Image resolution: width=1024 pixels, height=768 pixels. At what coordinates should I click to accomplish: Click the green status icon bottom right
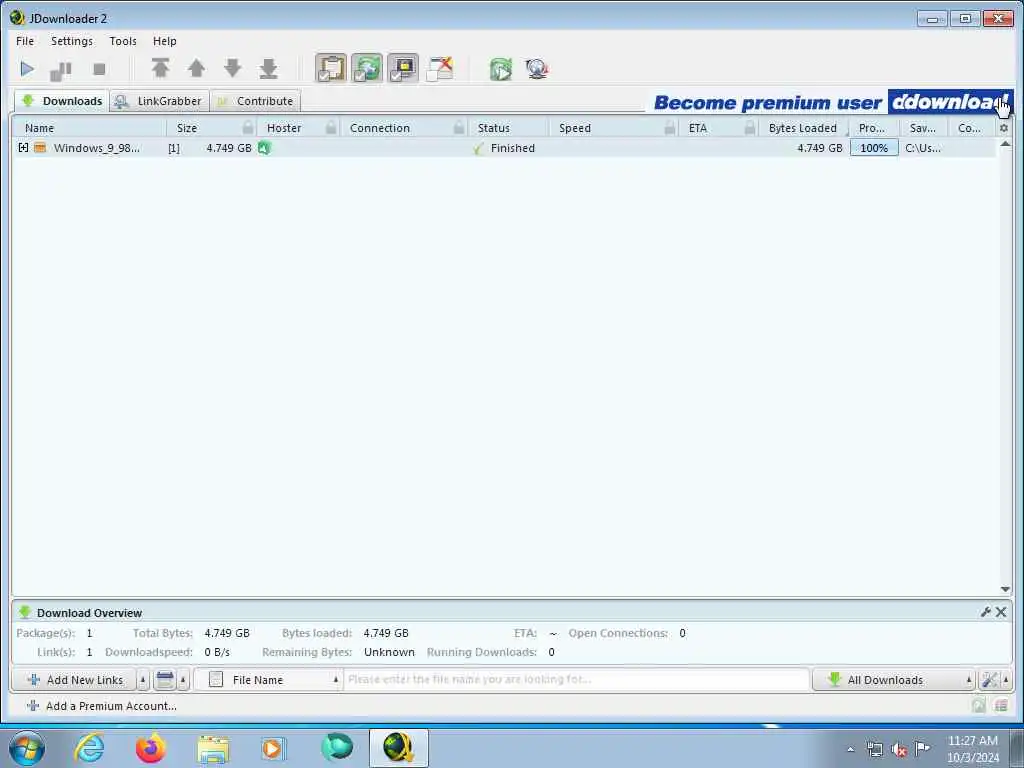tap(978, 705)
